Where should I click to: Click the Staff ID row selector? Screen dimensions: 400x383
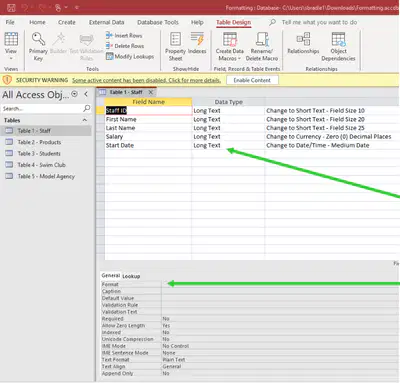tap(100, 111)
